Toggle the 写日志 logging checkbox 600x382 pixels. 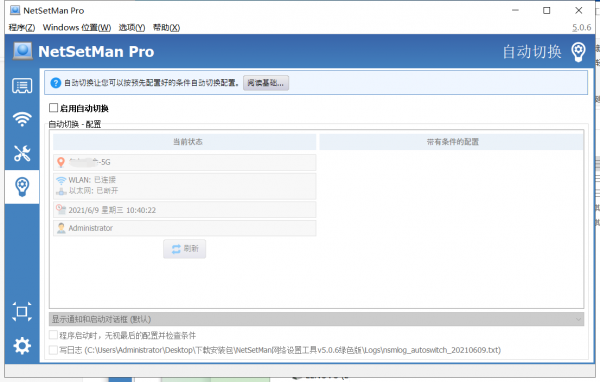point(54,350)
